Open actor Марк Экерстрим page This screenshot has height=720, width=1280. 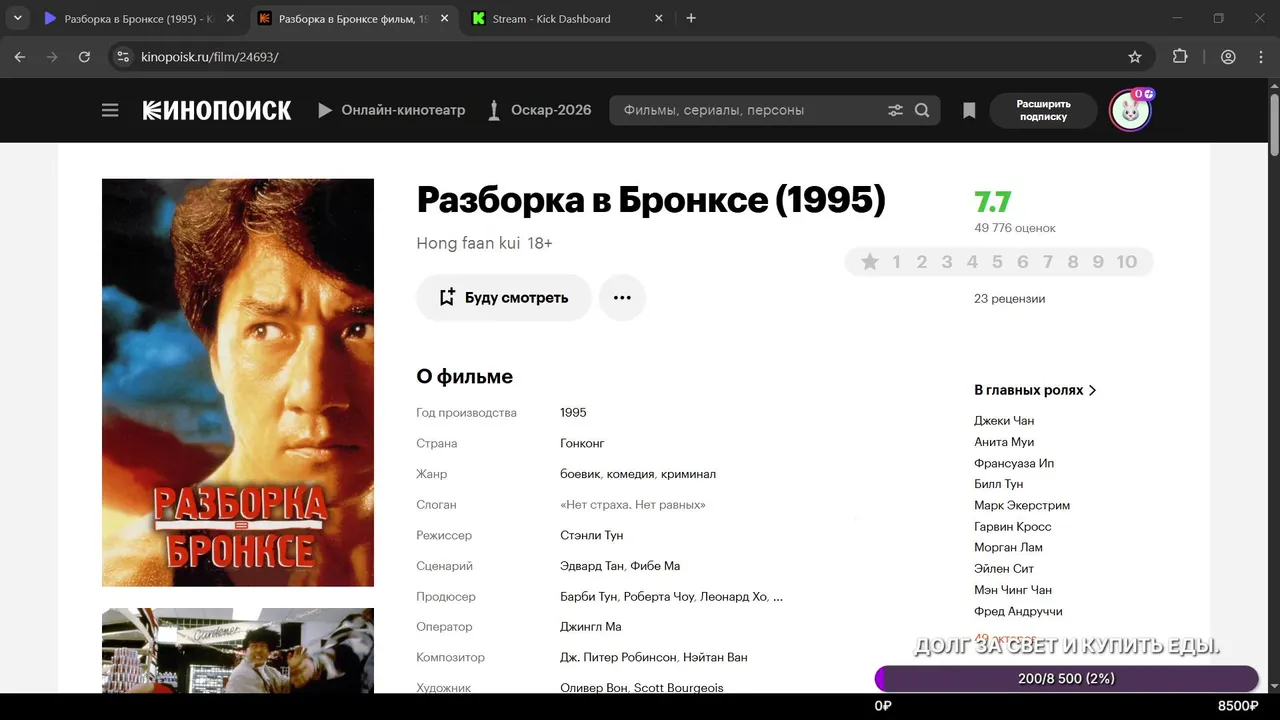(x=1022, y=505)
